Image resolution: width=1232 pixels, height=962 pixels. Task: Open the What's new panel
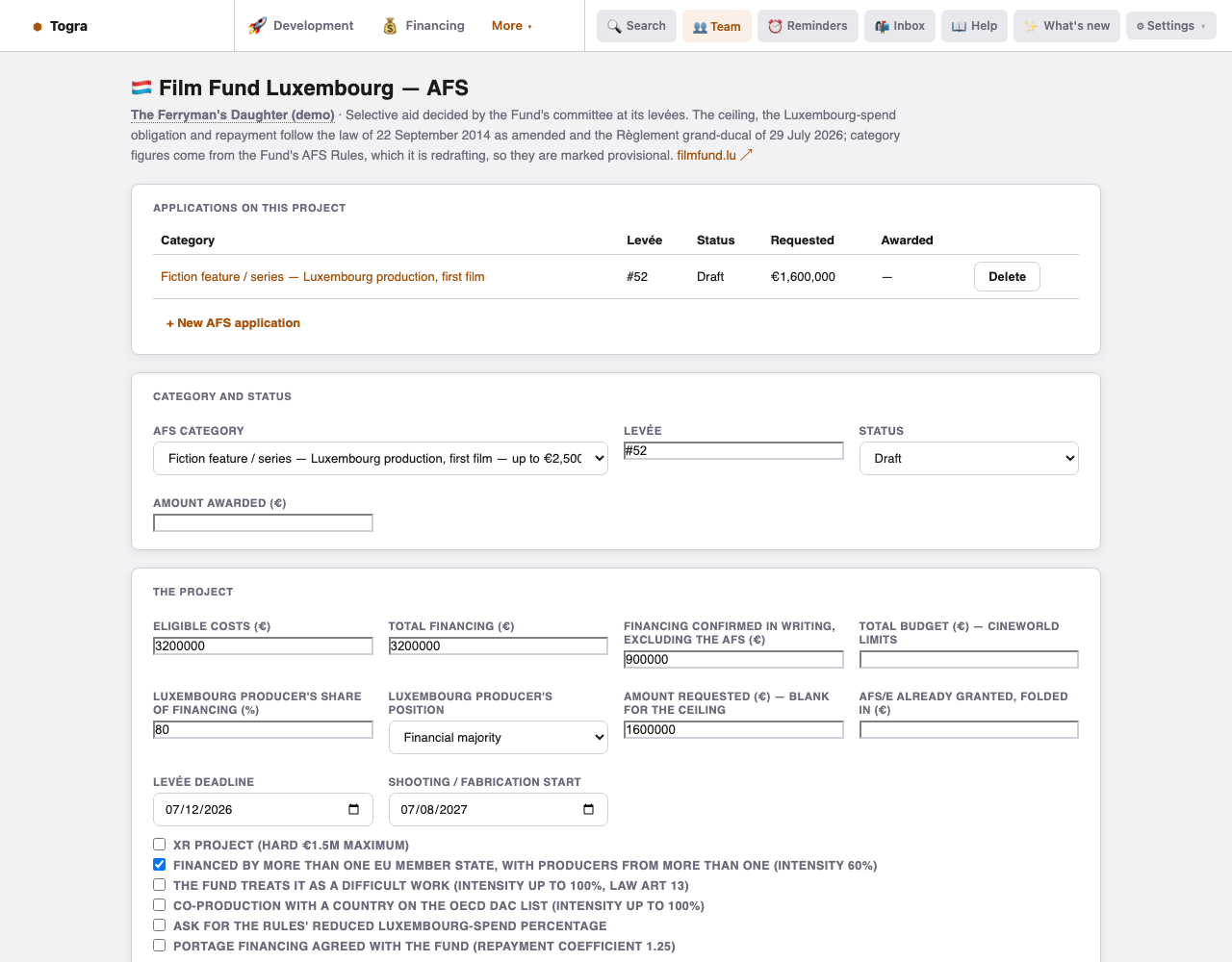(x=1066, y=26)
